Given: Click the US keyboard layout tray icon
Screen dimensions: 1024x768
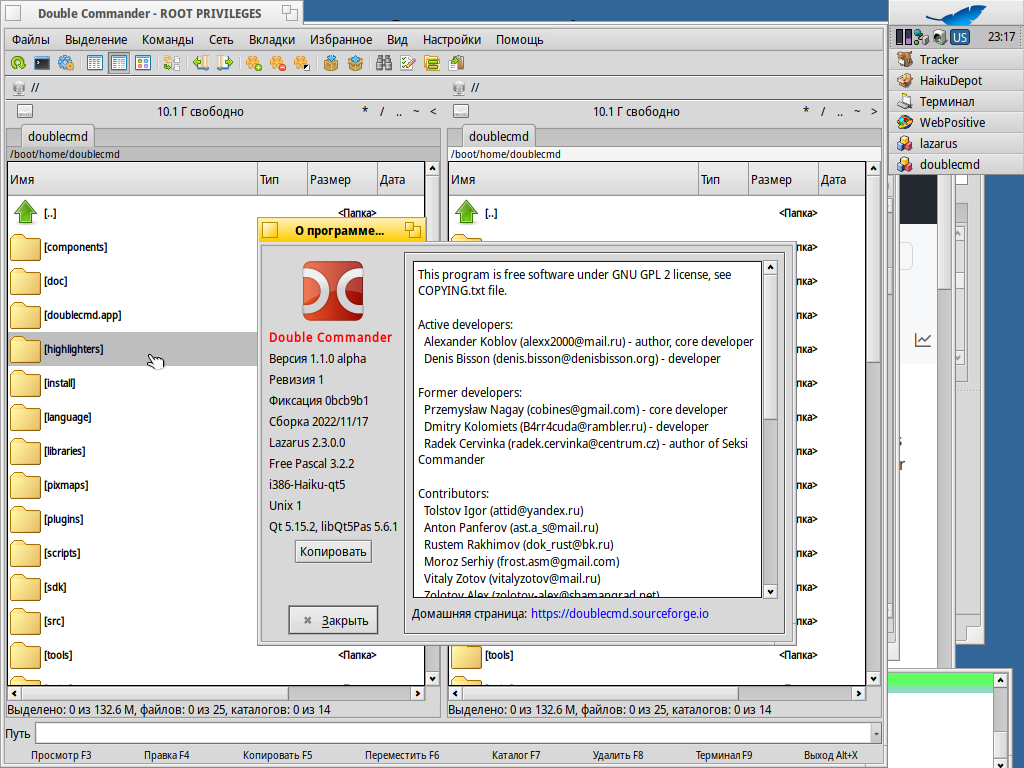Looking at the screenshot, I should tap(960, 37).
